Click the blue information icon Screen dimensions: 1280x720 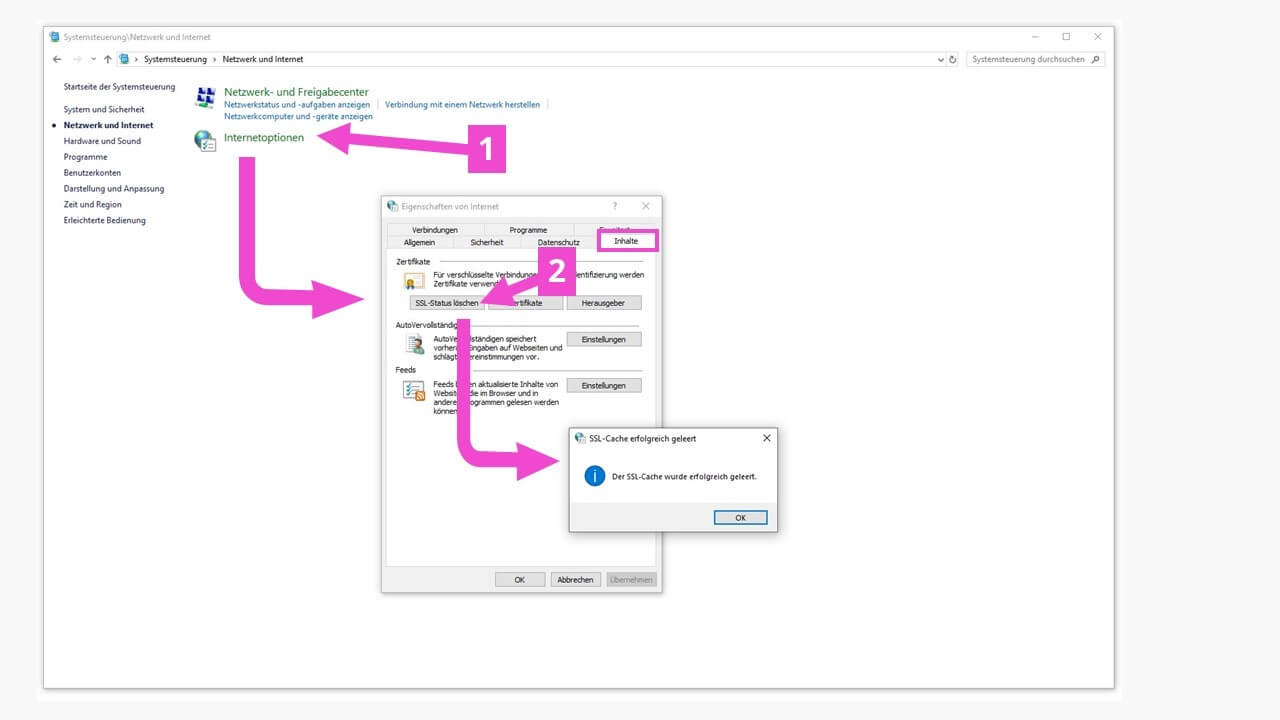(x=595, y=476)
